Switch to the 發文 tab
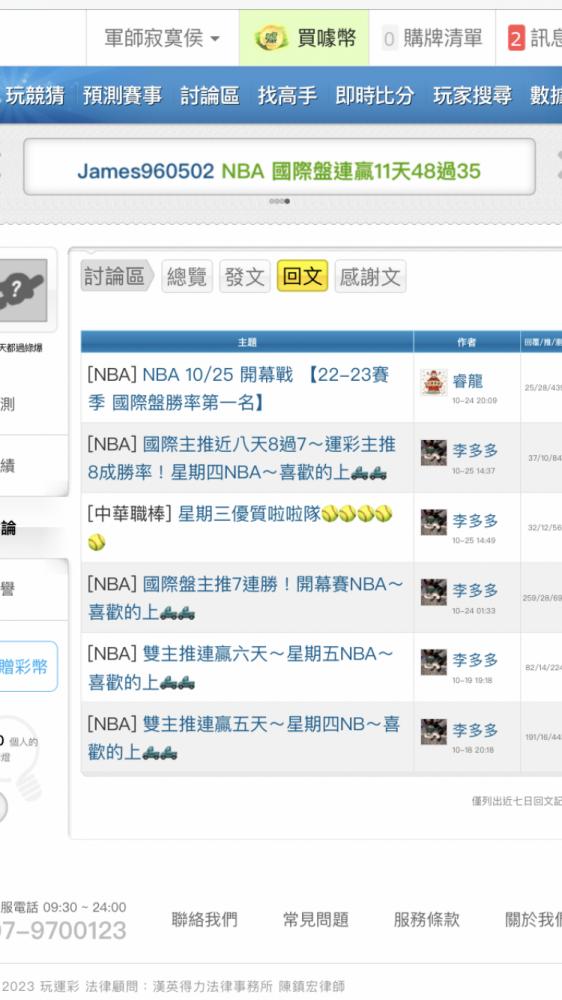Viewport: 562px width, 1000px height. pyautogui.click(x=245, y=276)
